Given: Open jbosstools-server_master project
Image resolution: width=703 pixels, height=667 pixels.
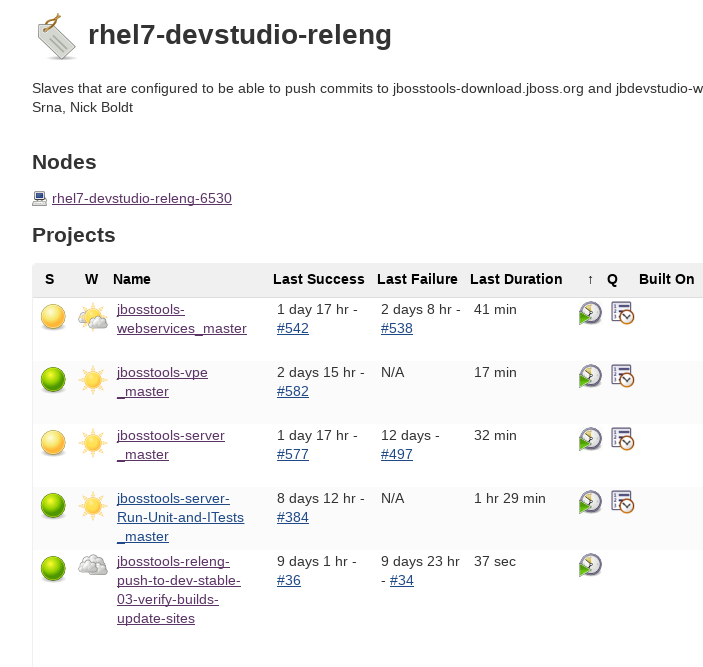Looking at the screenshot, I should pos(170,445).
